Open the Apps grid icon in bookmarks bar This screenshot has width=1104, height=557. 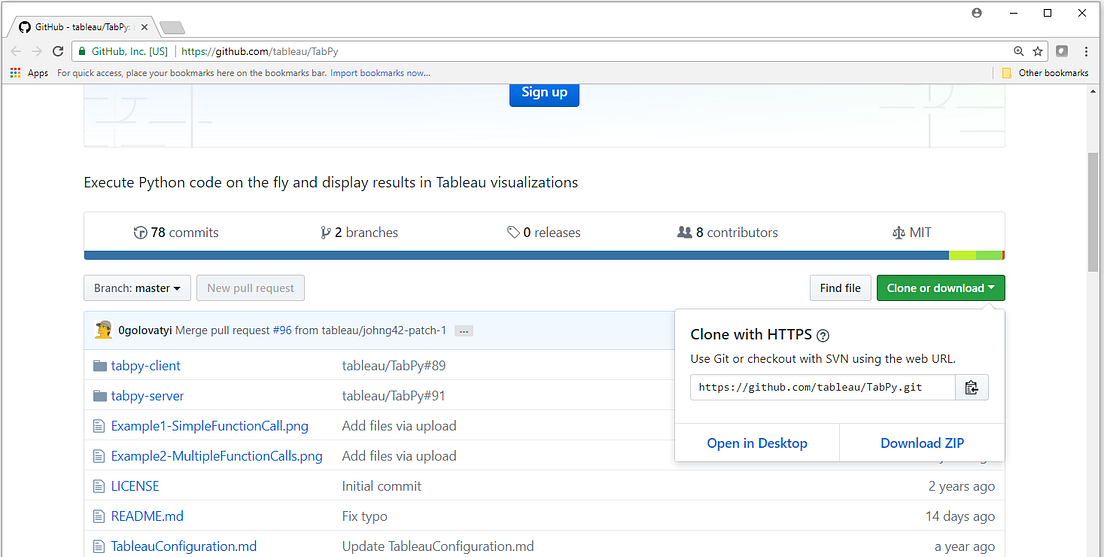pos(15,73)
